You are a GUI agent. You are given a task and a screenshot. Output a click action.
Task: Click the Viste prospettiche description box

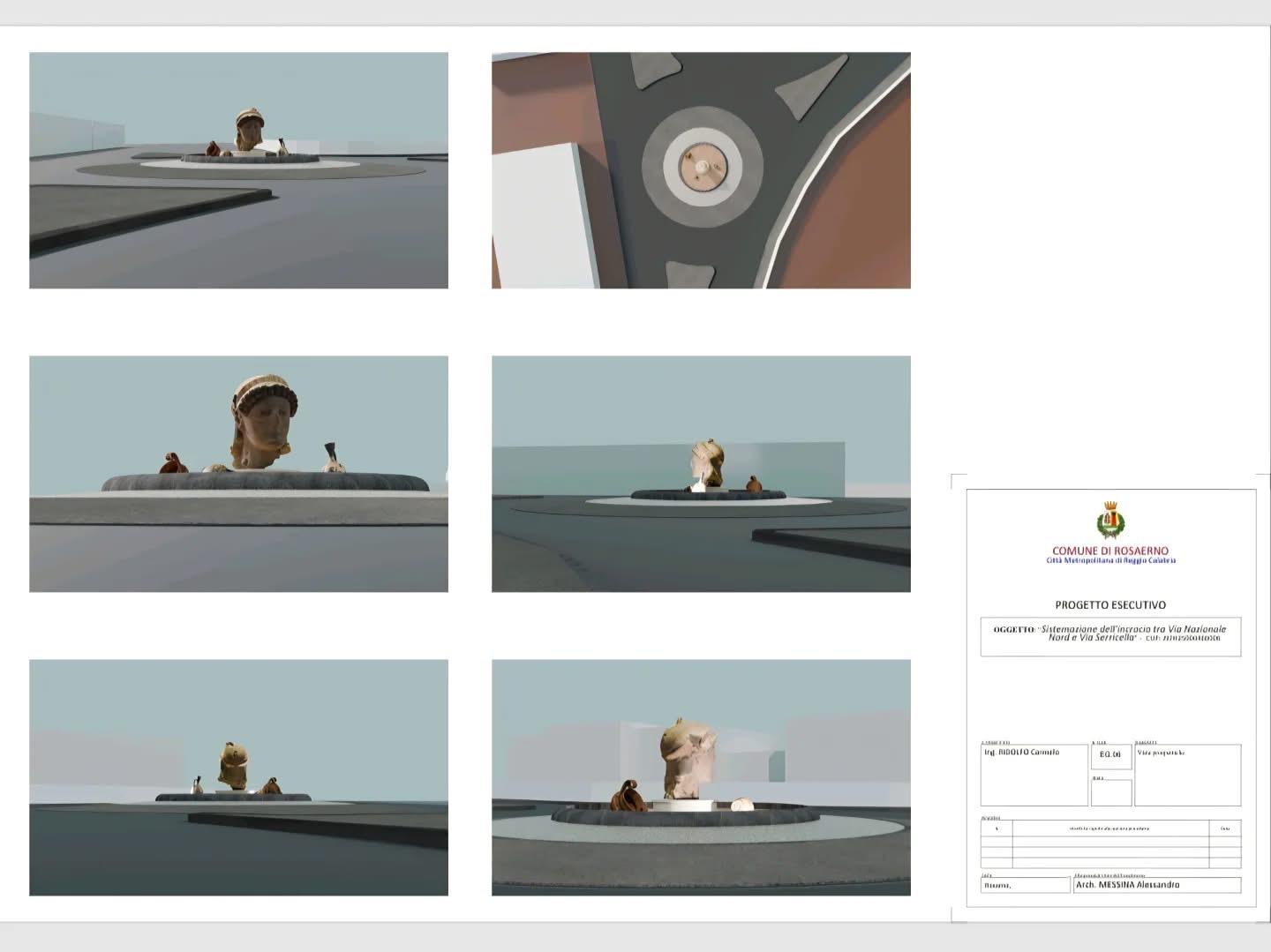tap(1187, 776)
